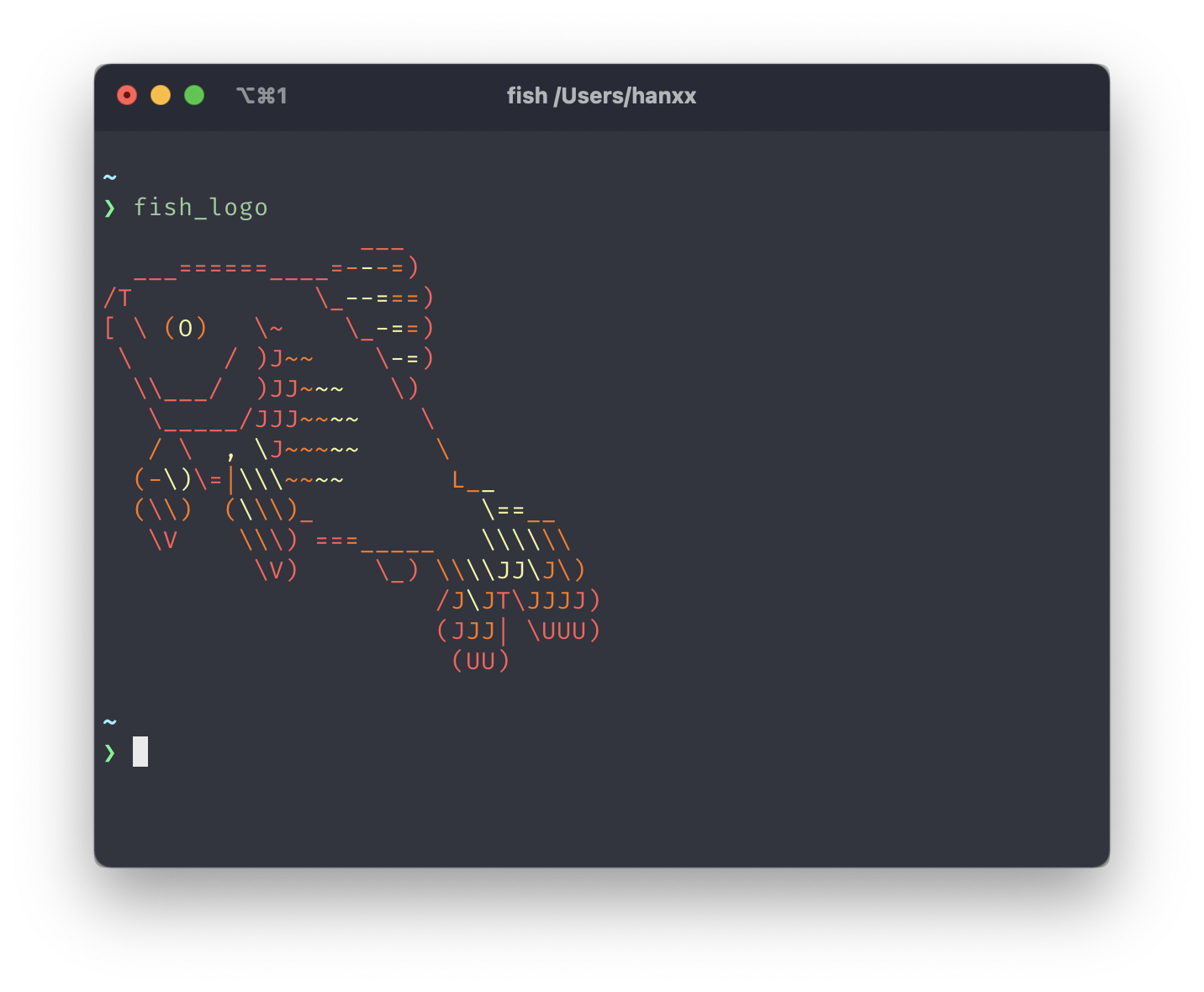Click the tilde directory indicator above fish_logo
The width and height of the screenshot is (1204, 992).
(x=110, y=177)
